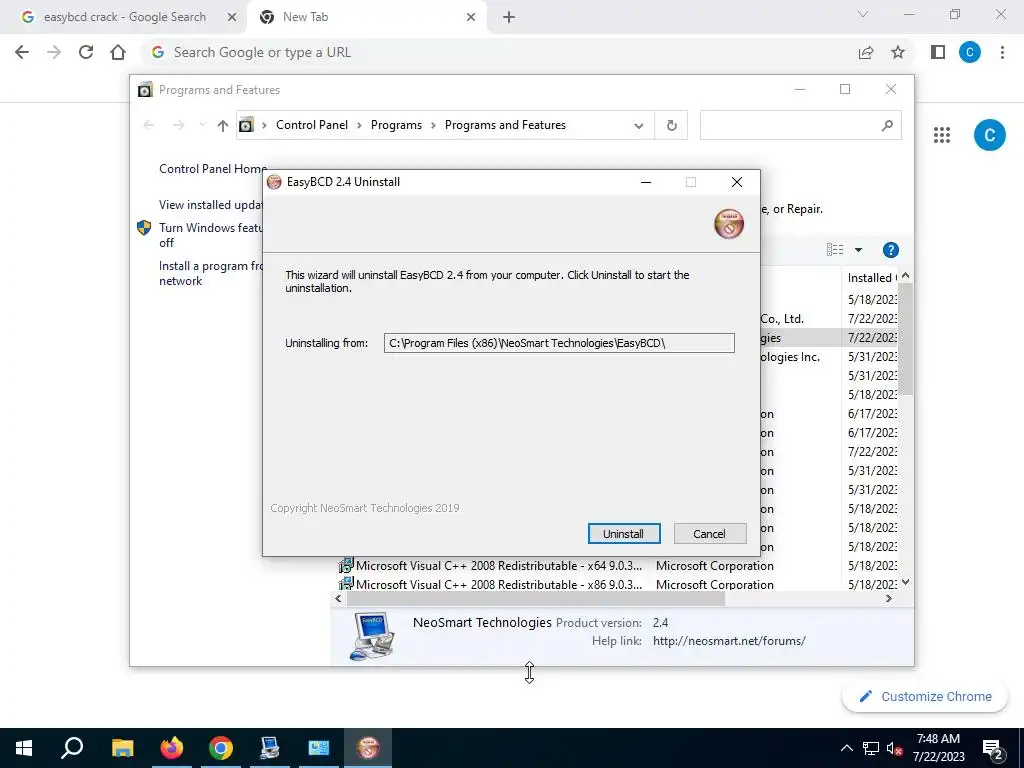Image resolution: width=1024 pixels, height=768 pixels.
Task: Show hidden tray icons
Action: coord(846,748)
